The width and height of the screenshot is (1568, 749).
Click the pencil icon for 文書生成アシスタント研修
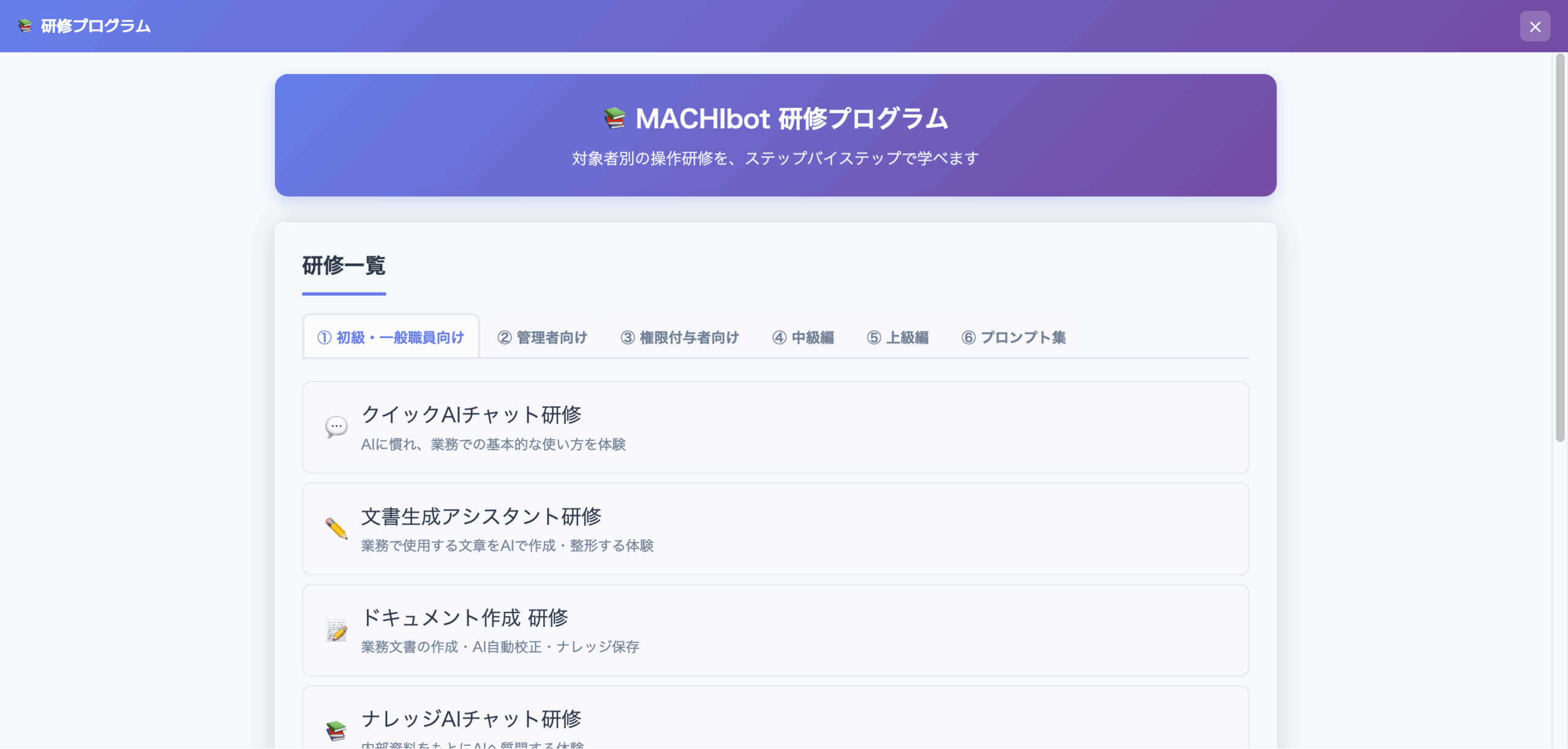point(336,529)
